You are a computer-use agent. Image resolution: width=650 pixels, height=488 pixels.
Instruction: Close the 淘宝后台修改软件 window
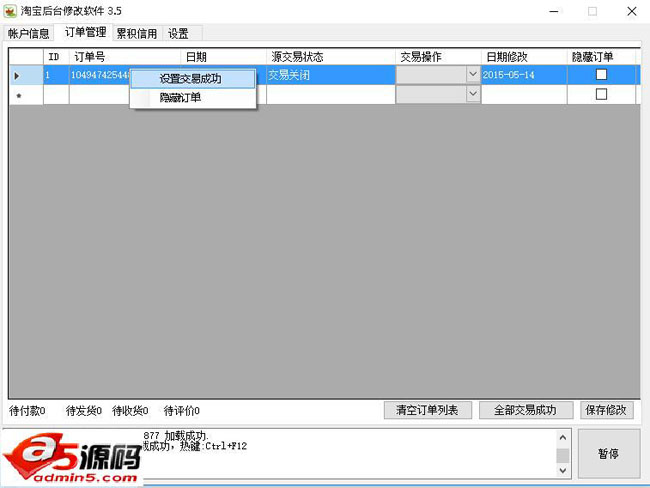click(x=632, y=11)
